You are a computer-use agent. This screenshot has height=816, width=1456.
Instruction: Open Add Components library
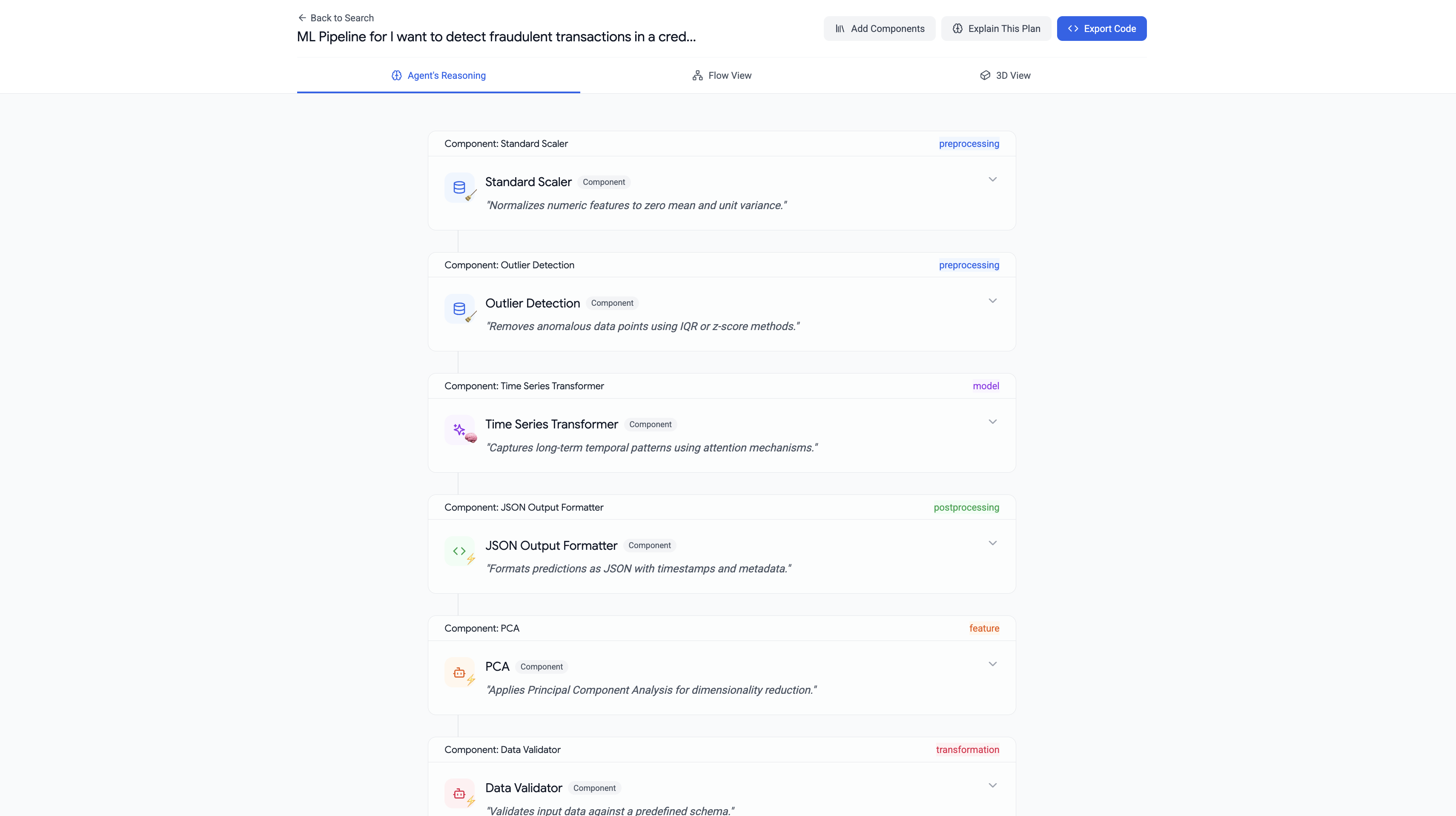point(880,29)
